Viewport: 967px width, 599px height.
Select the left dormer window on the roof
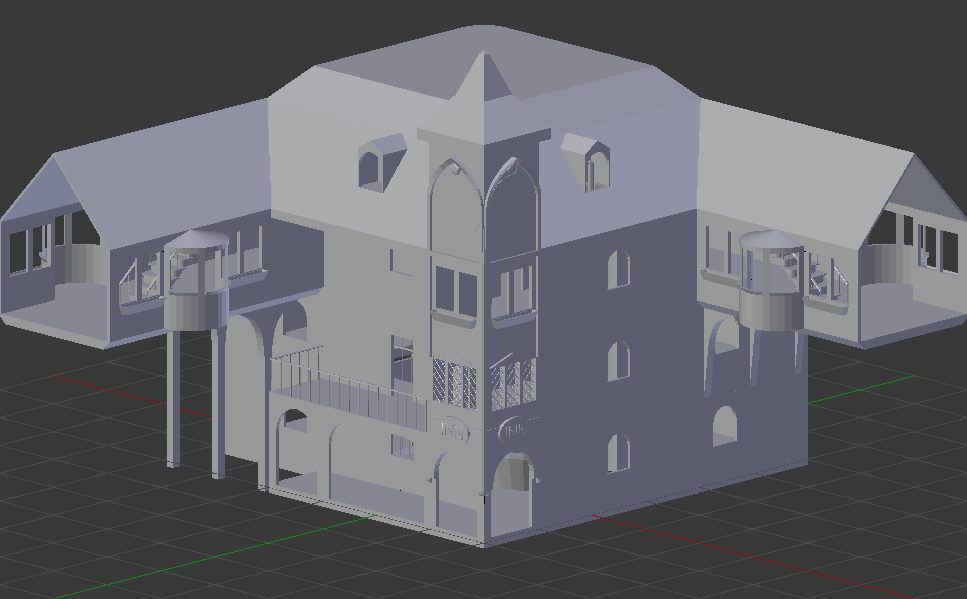click(381, 162)
